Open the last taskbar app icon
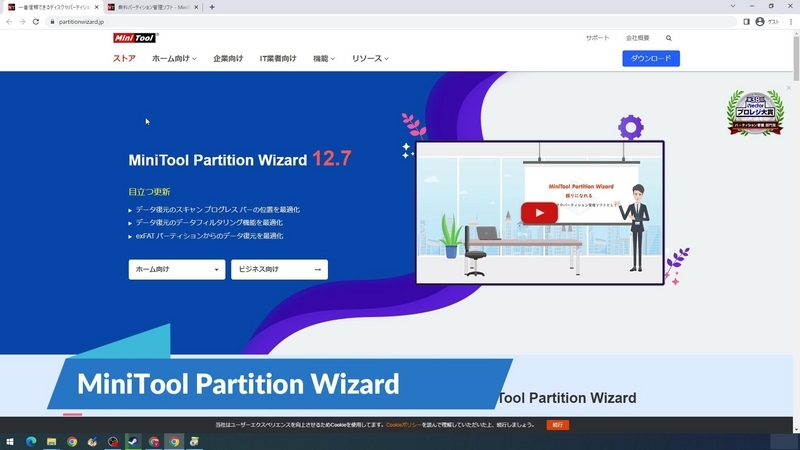The width and height of the screenshot is (800, 450). click(194, 442)
